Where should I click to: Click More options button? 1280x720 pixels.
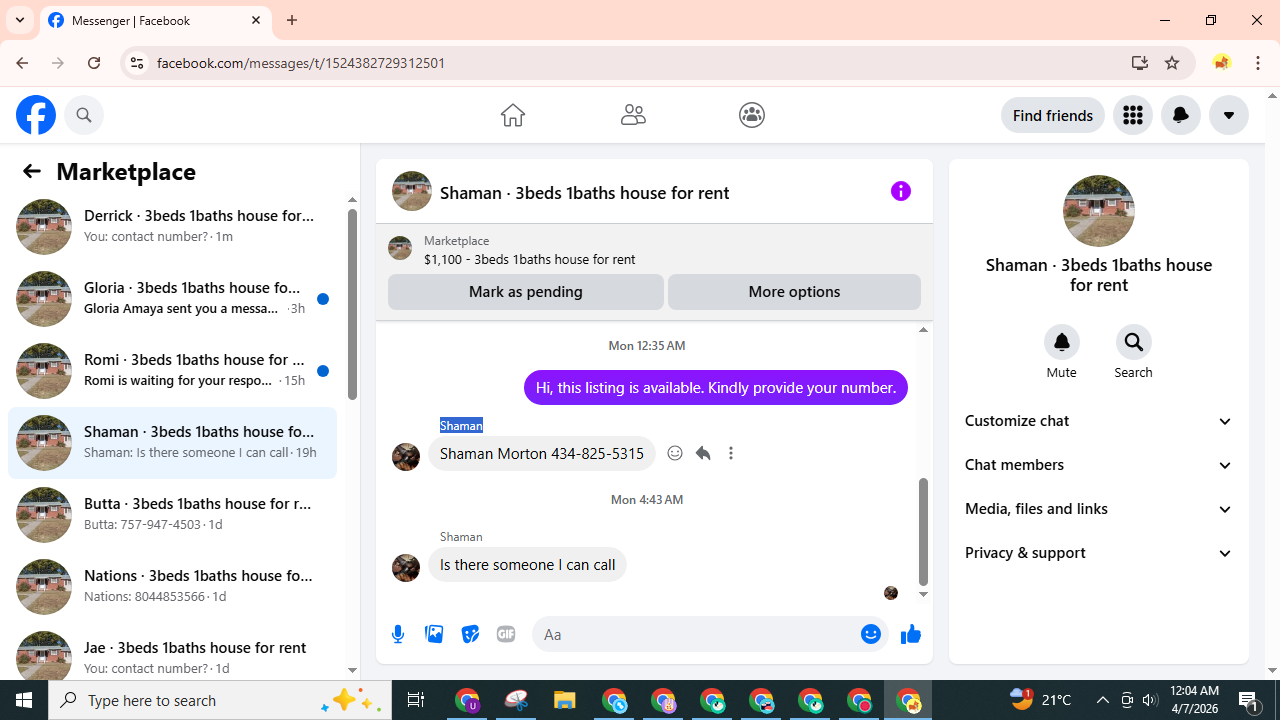tap(794, 292)
